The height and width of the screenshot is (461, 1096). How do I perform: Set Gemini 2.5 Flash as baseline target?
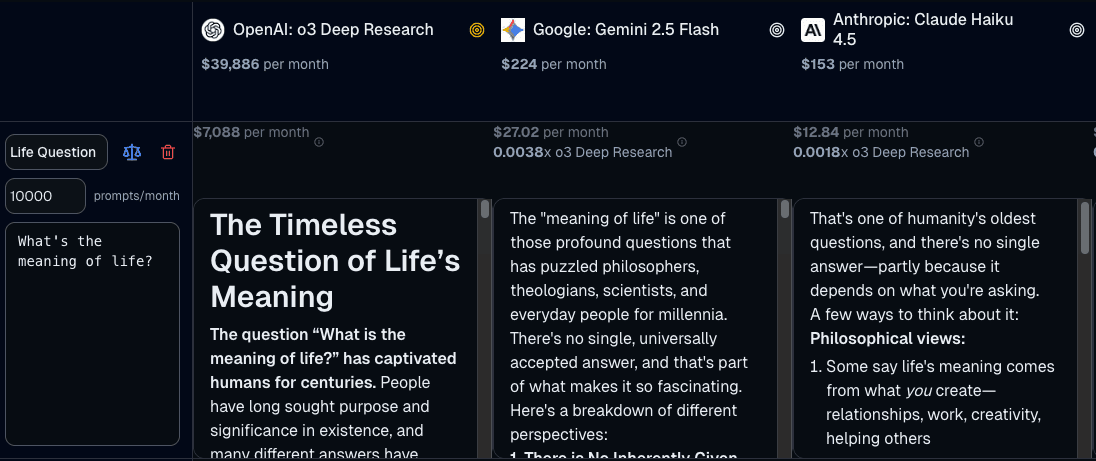click(777, 30)
